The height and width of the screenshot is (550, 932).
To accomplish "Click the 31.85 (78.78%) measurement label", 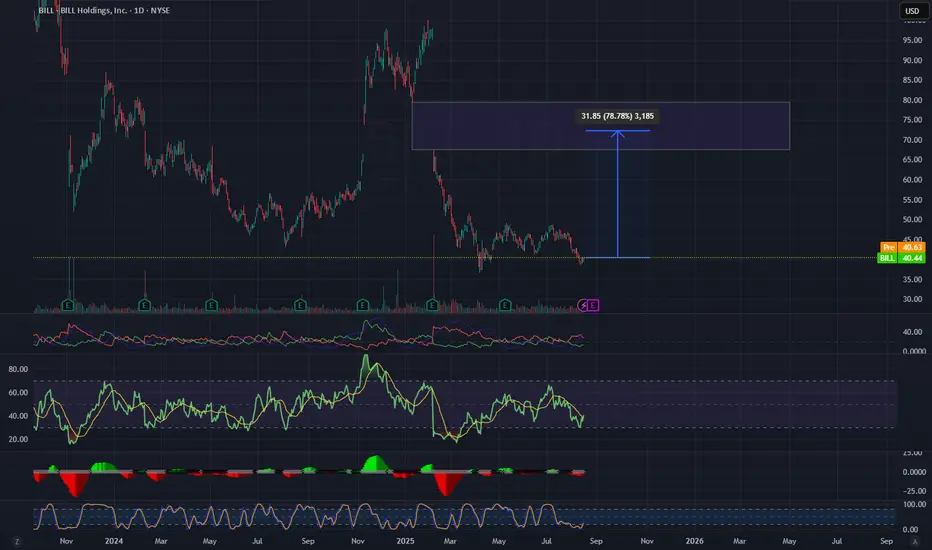I will click(618, 116).
